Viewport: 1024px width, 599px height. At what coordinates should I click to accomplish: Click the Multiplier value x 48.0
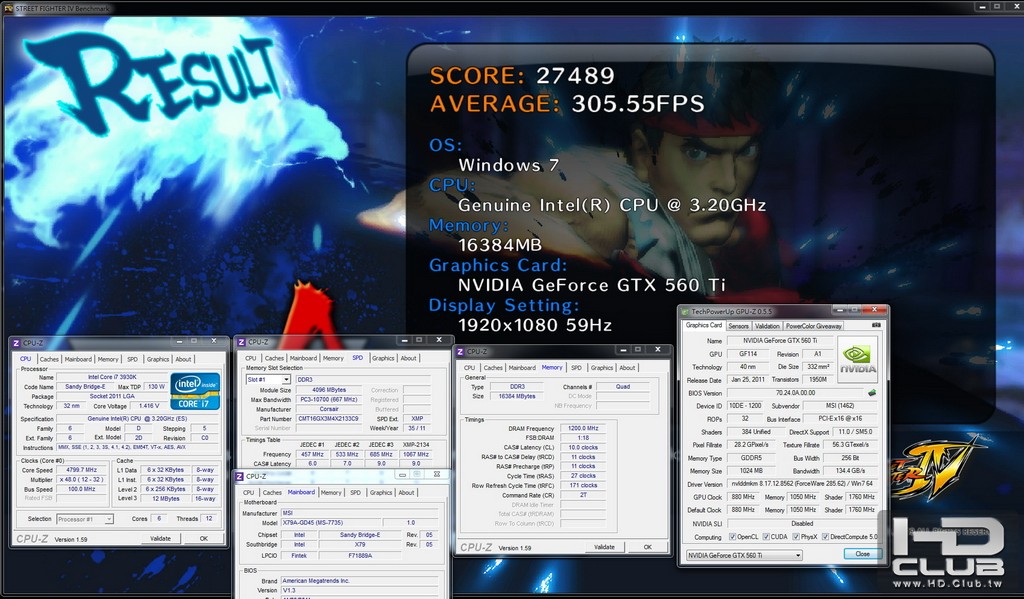click(82, 479)
